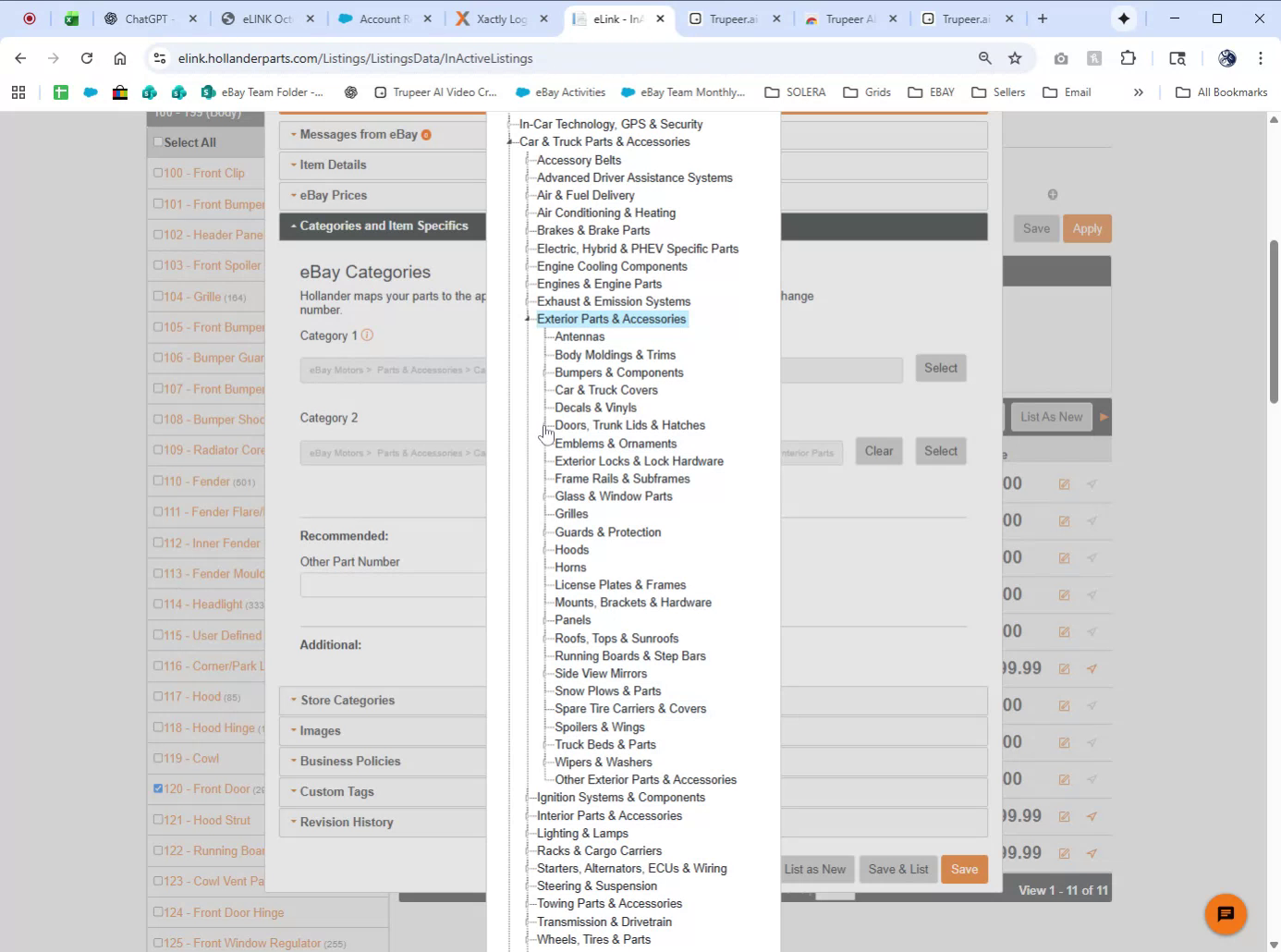Image resolution: width=1281 pixels, height=952 pixels.
Task: Click the browser back arrow
Action: pyautogui.click(x=20, y=58)
